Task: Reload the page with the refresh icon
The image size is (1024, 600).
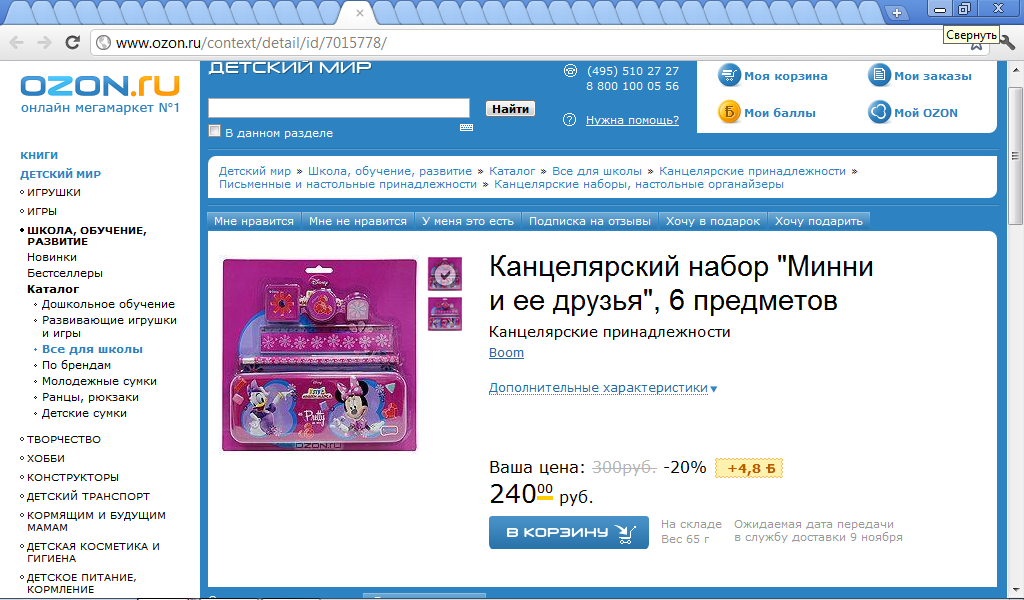Action: (x=72, y=42)
